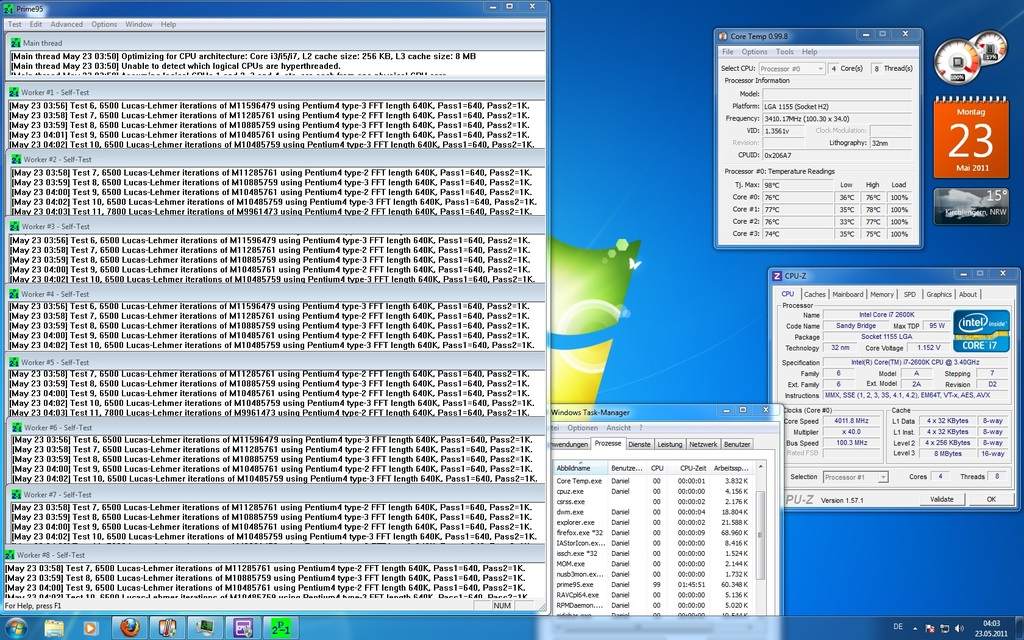
Task: Click the OK button in CPU-Z
Action: point(991,499)
